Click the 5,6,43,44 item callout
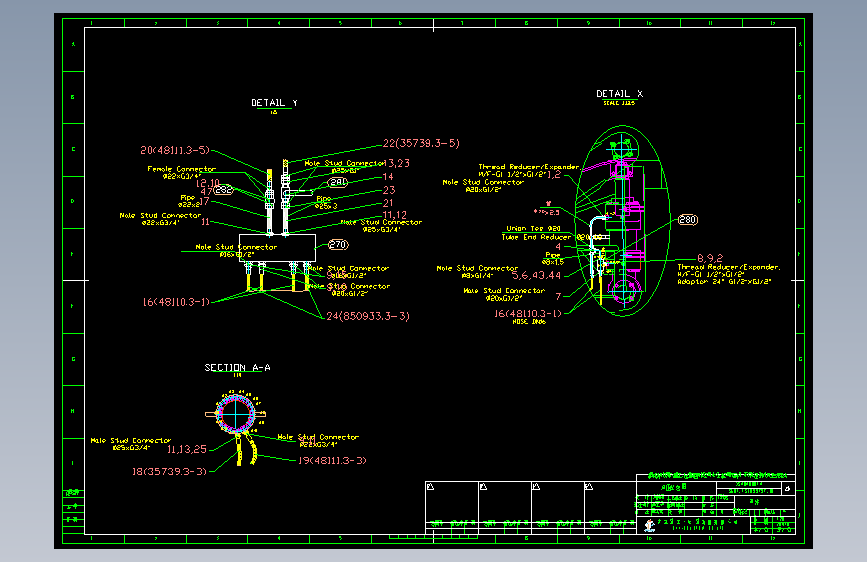The image size is (867, 562). click(536, 275)
